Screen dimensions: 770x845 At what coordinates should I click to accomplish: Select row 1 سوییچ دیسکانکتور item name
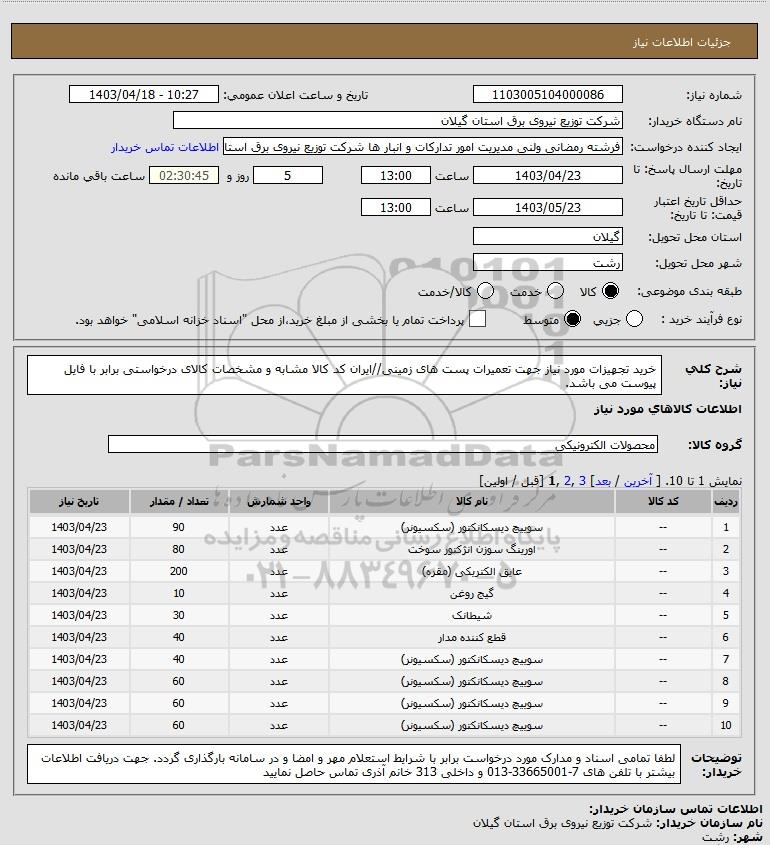click(x=471, y=527)
